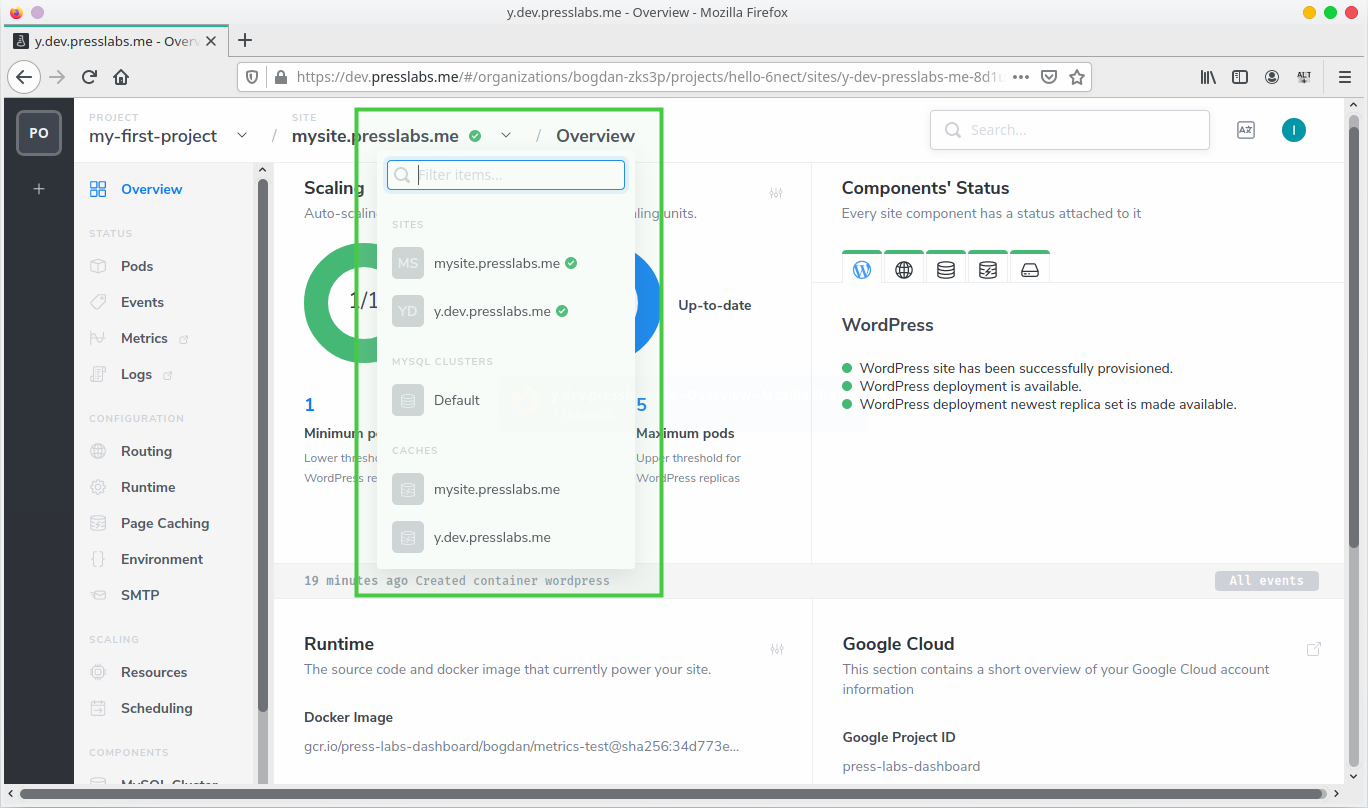Show site tracking protection shield
This screenshot has height=808, width=1368.
pyautogui.click(x=252, y=77)
